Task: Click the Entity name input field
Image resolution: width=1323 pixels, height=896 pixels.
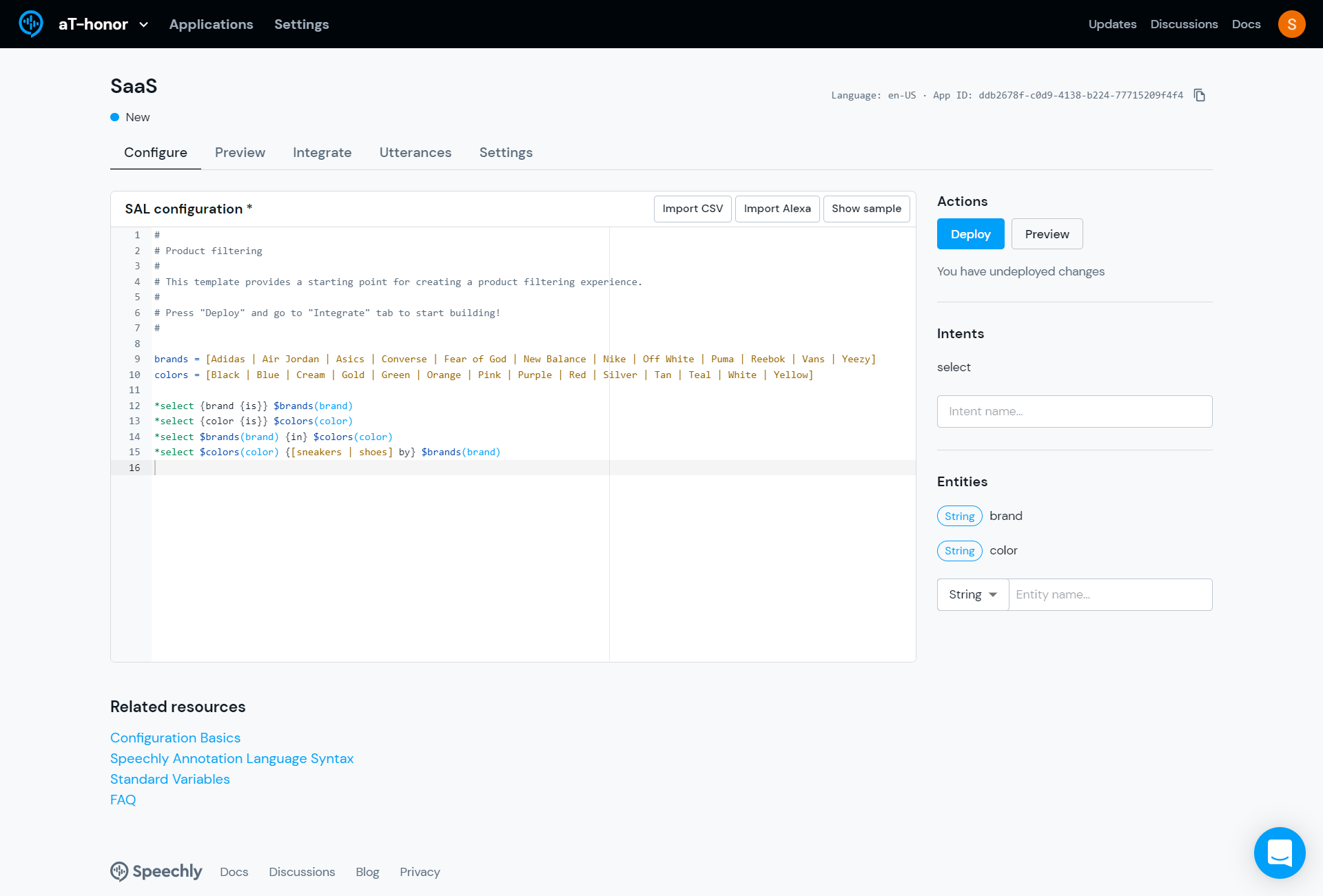Action: click(x=1110, y=594)
